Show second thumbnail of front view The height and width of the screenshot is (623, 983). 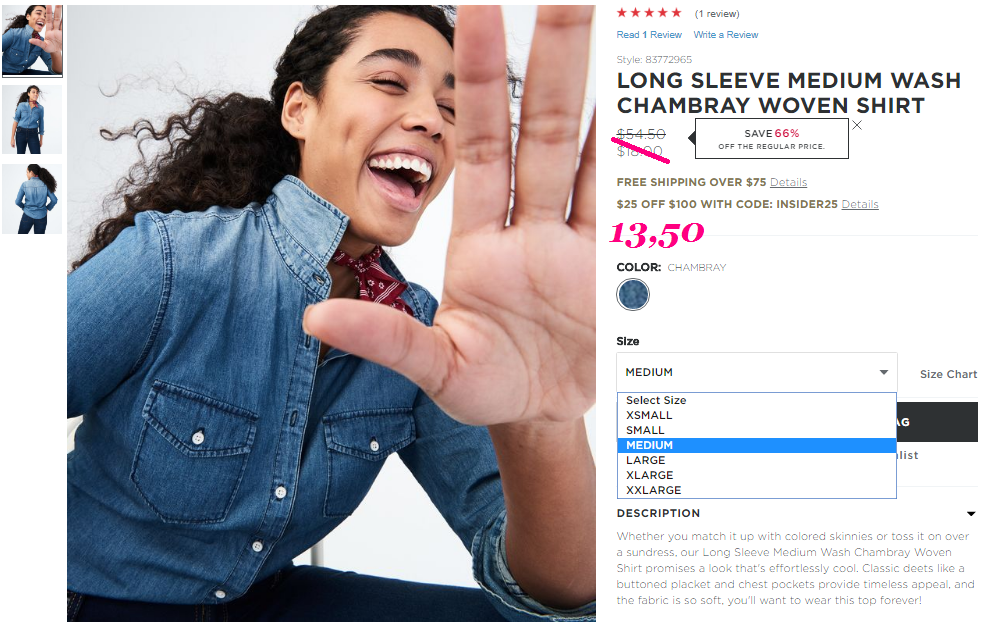click(x=32, y=119)
